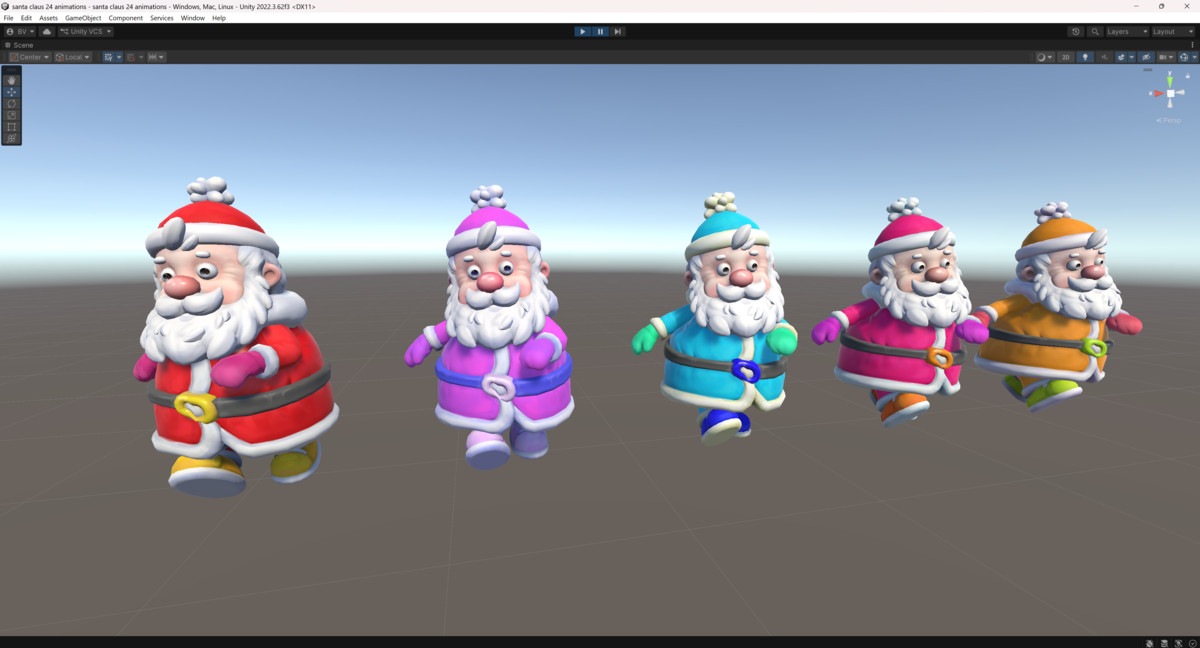Toggle scene lighting lightbulb
The width and height of the screenshot is (1200, 648).
pos(1085,57)
